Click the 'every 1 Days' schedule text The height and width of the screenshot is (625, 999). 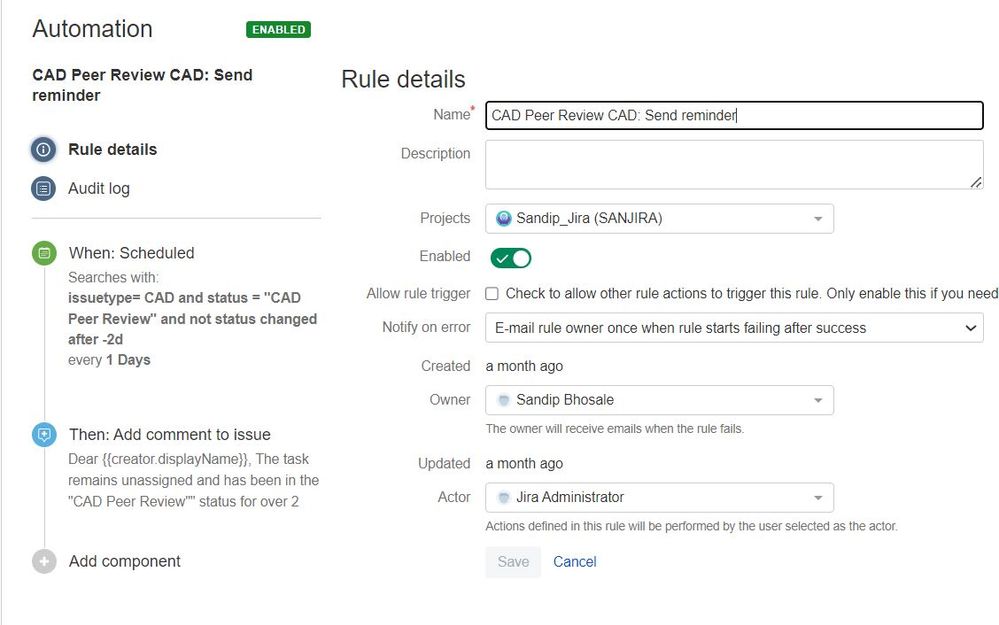(109, 360)
